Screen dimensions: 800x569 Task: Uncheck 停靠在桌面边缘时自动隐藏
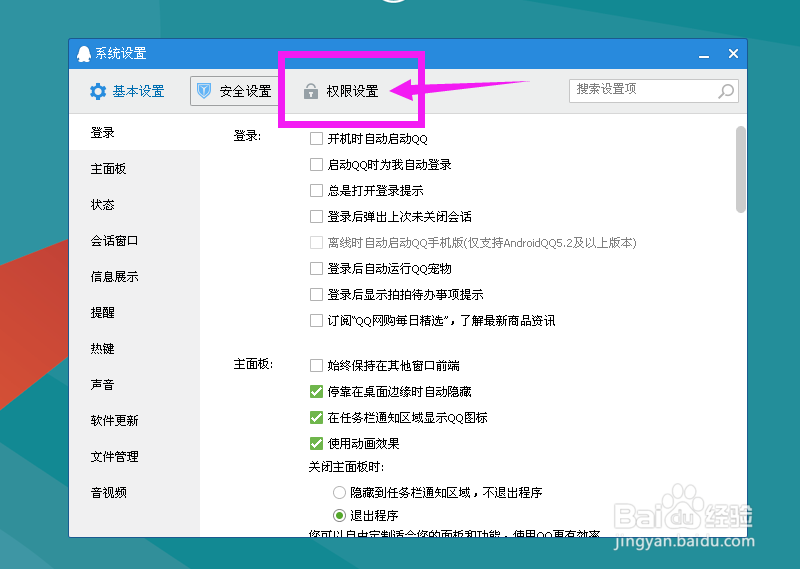[x=316, y=391]
